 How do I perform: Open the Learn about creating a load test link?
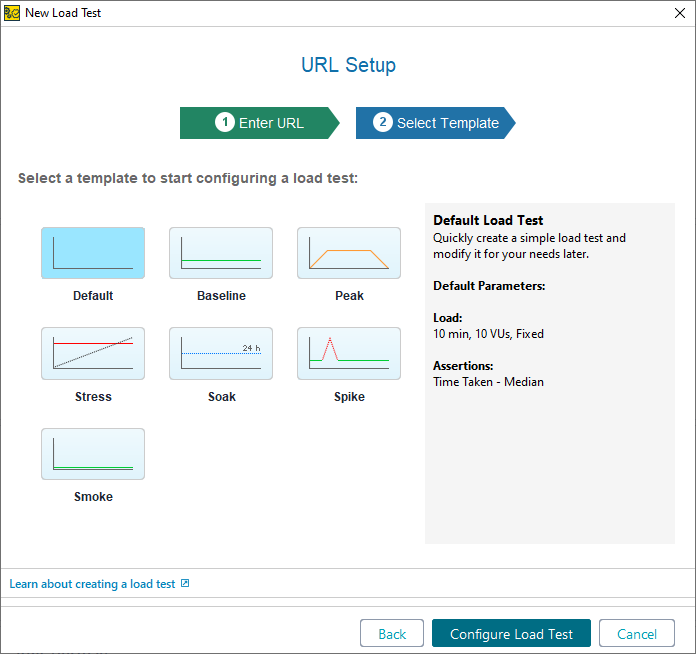92,584
